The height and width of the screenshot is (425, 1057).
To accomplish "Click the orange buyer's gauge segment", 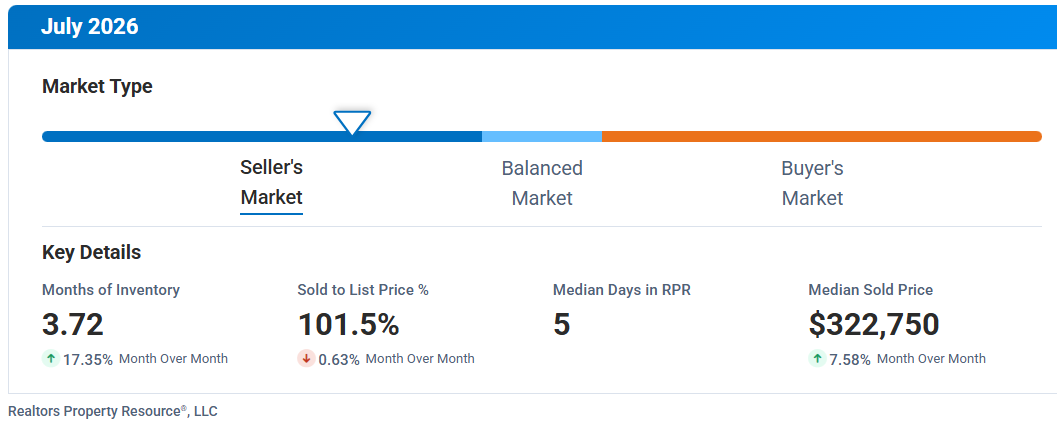I will [822, 136].
